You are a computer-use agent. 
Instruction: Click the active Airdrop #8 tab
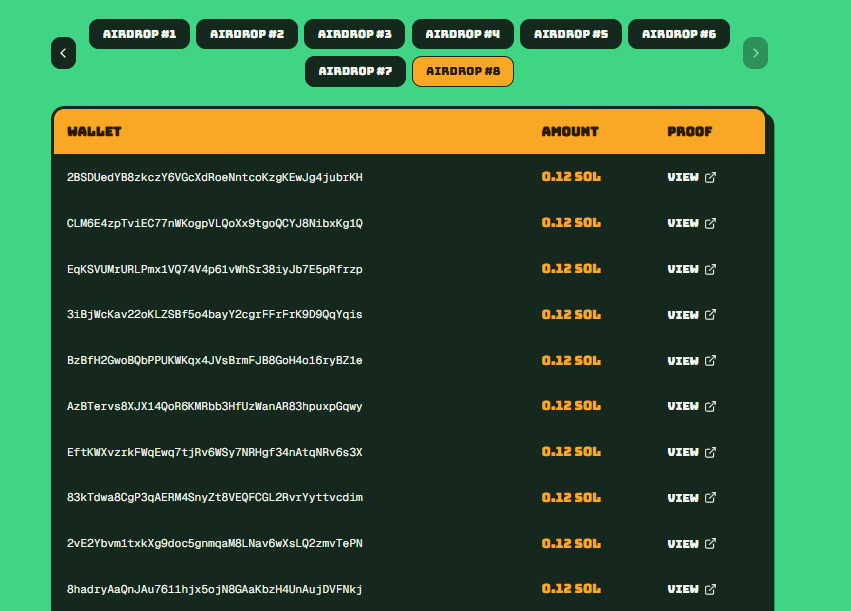[x=463, y=71]
